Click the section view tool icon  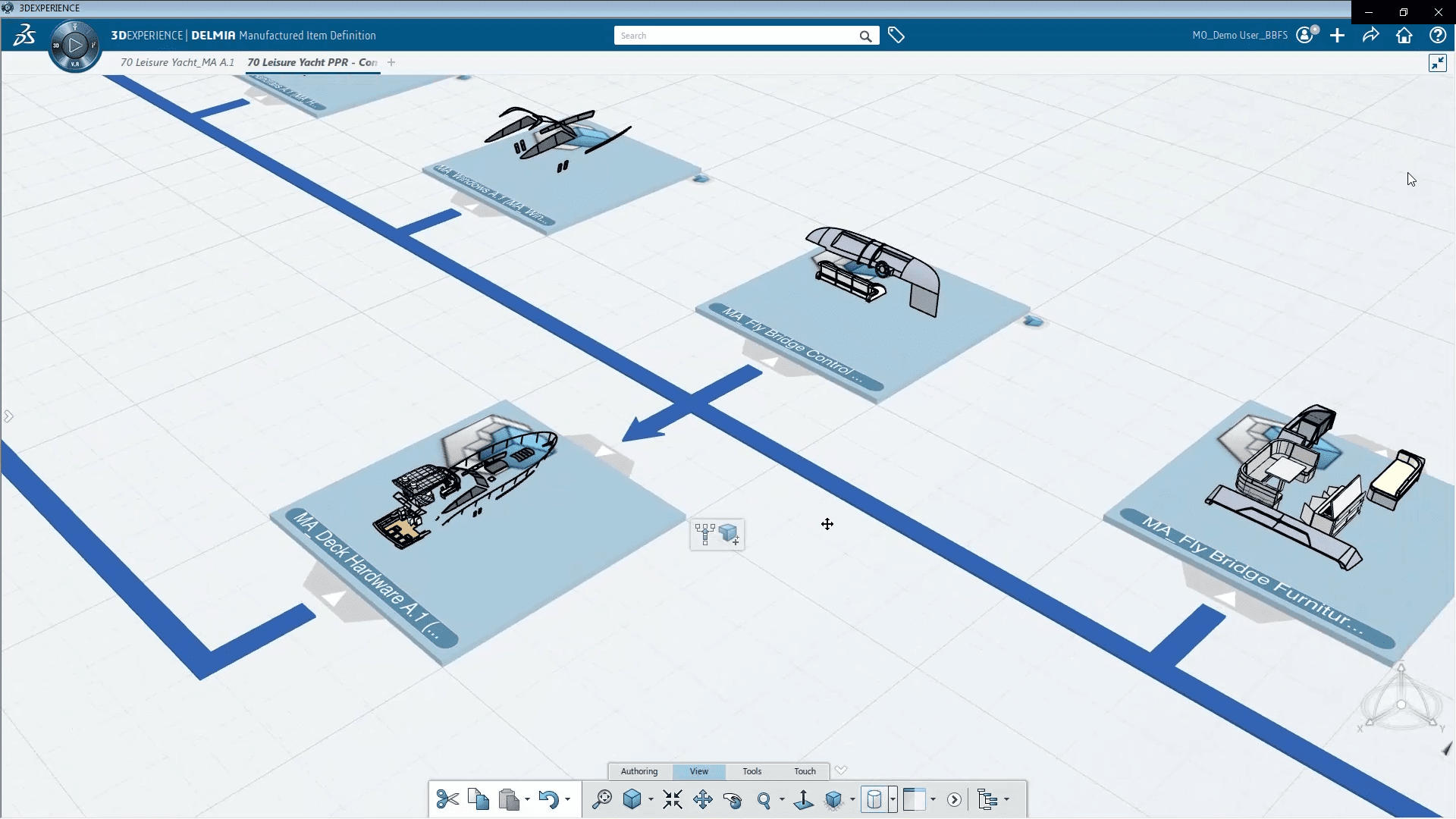[x=875, y=798]
